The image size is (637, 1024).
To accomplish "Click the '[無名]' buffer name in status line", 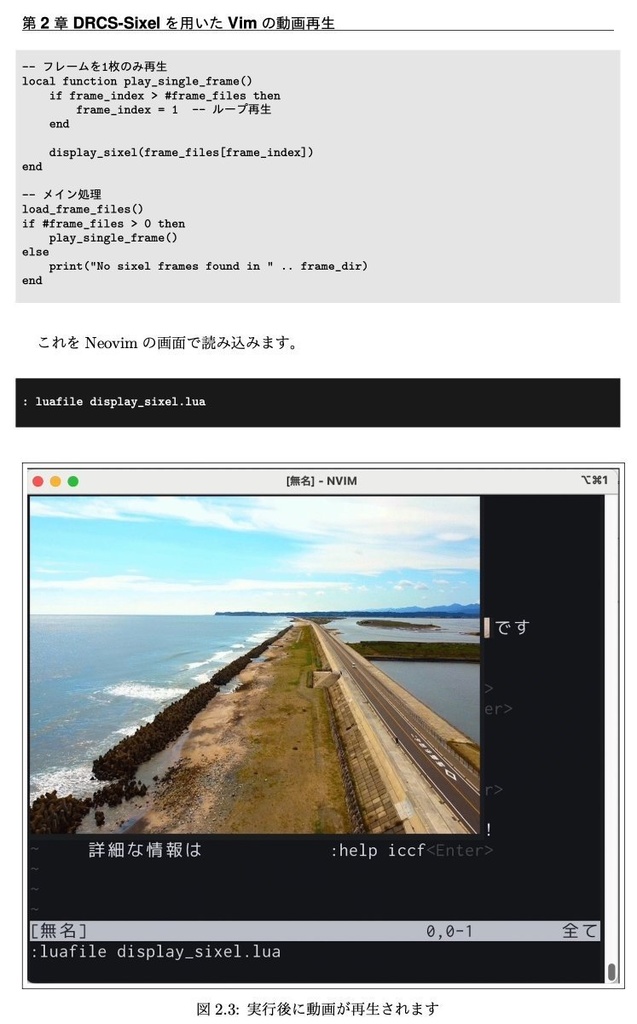I will click(59, 931).
